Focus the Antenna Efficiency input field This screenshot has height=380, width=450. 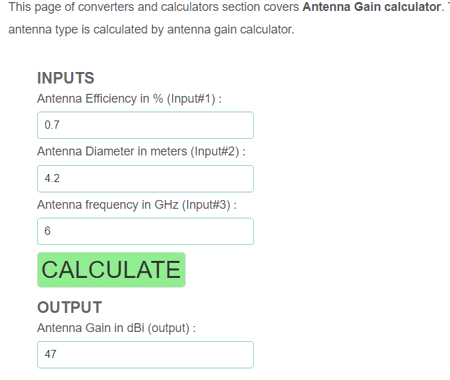145,125
